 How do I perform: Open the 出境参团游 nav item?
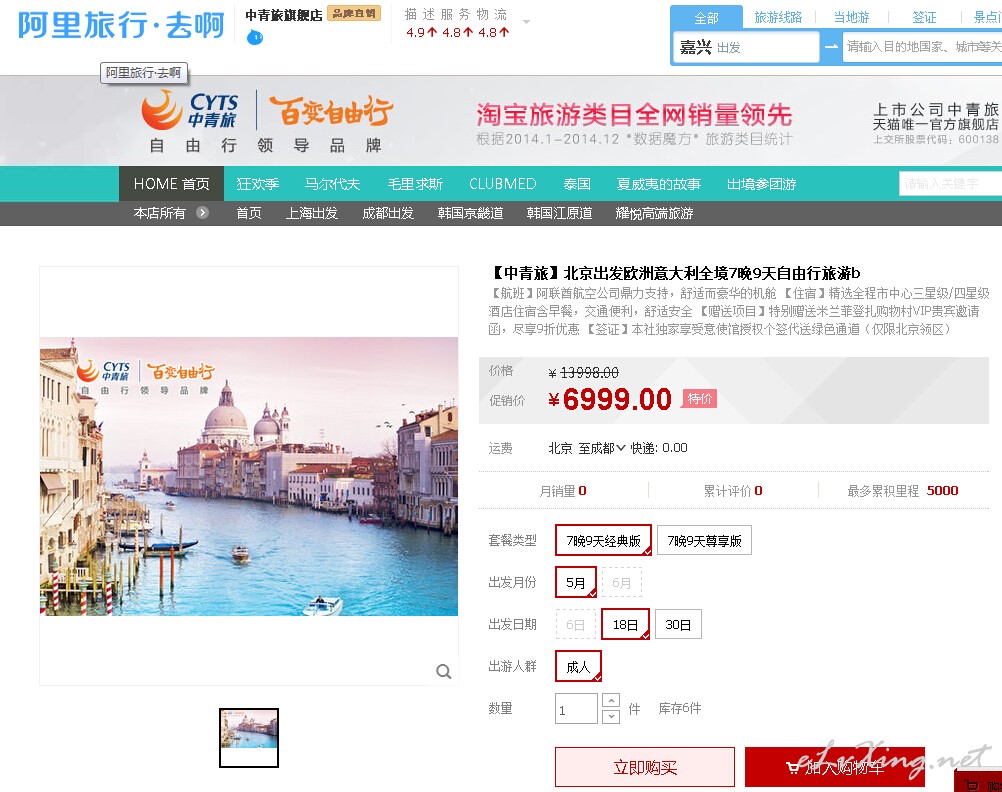click(761, 184)
